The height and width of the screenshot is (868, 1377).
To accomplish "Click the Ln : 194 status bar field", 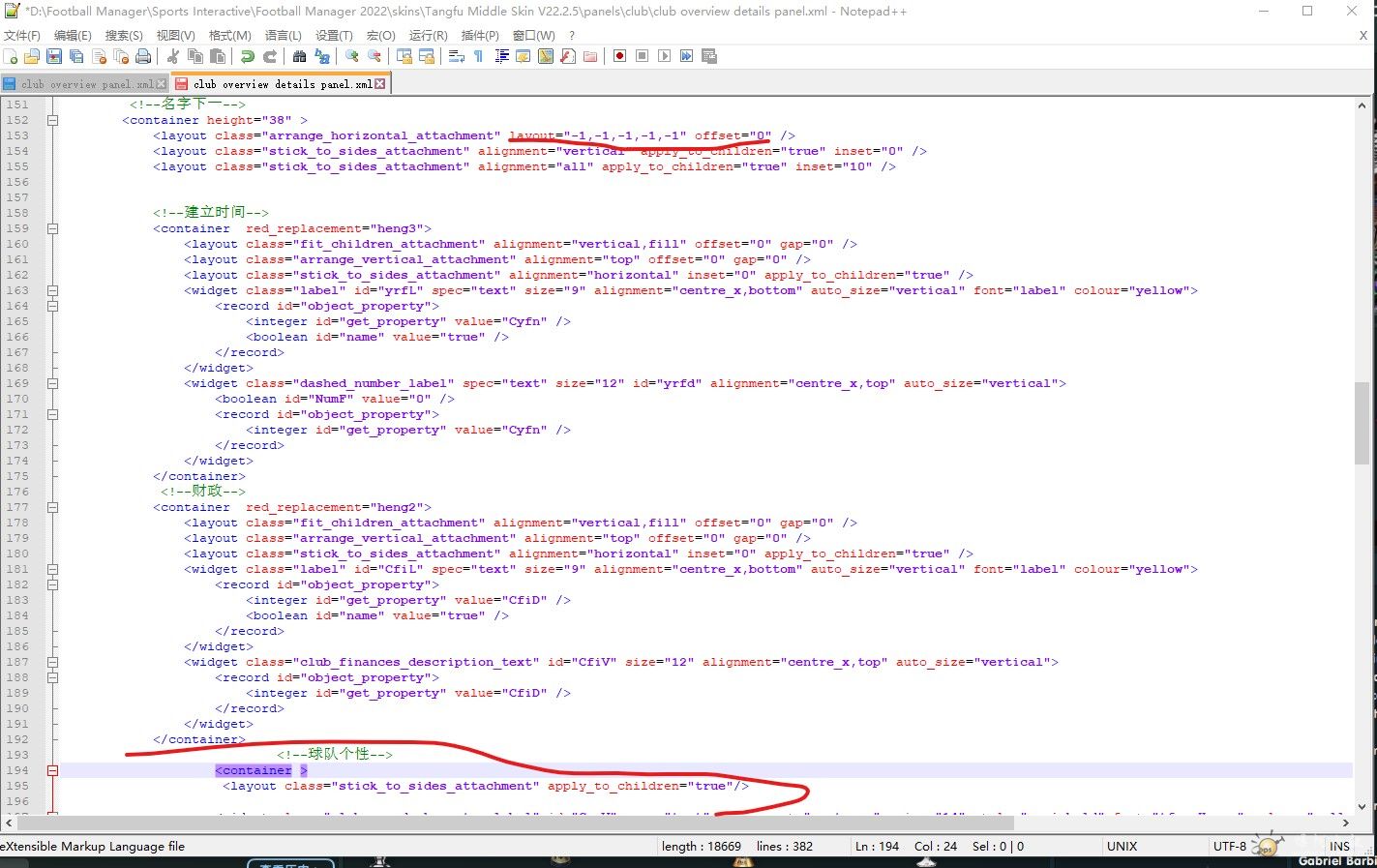I will pyautogui.click(x=877, y=846).
